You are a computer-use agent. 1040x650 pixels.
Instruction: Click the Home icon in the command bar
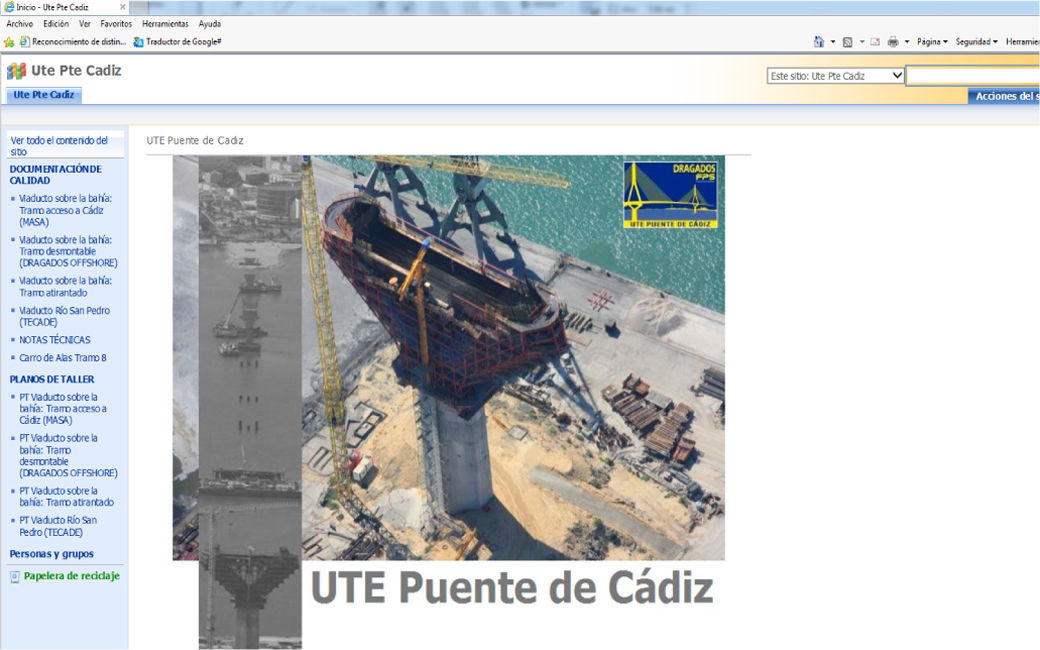[x=819, y=42]
